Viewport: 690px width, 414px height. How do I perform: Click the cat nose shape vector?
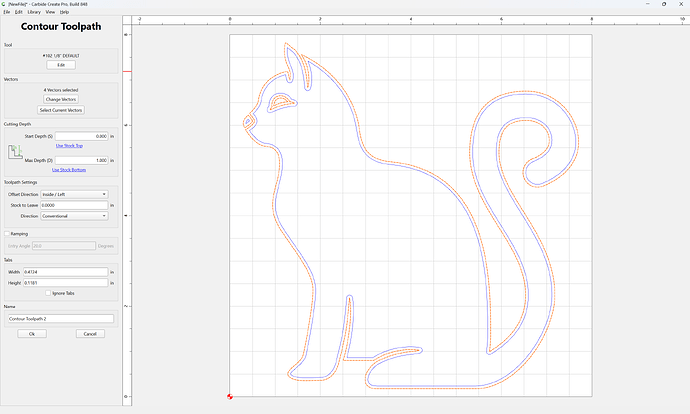[249, 122]
